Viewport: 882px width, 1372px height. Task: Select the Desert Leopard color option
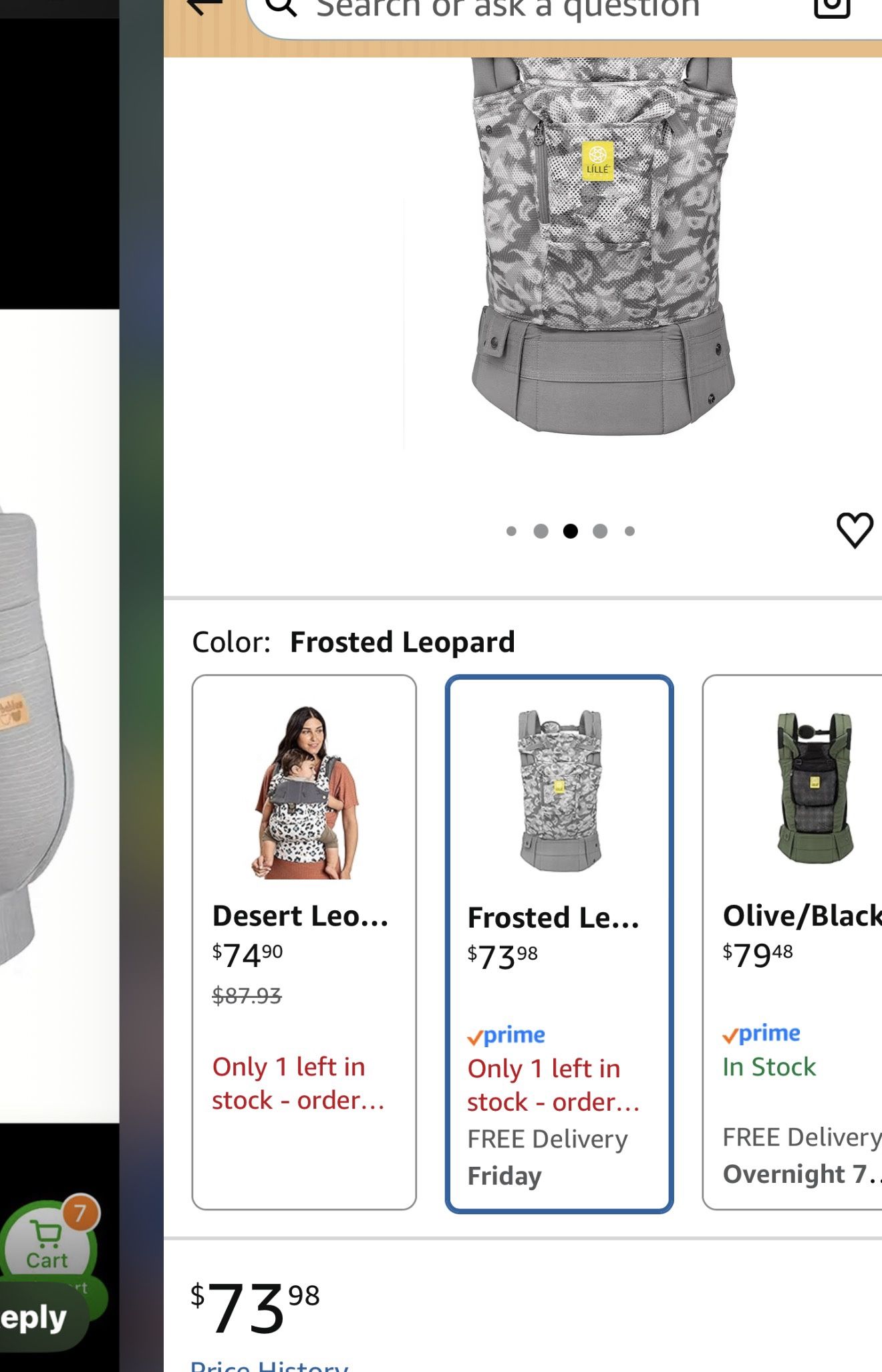point(304,942)
